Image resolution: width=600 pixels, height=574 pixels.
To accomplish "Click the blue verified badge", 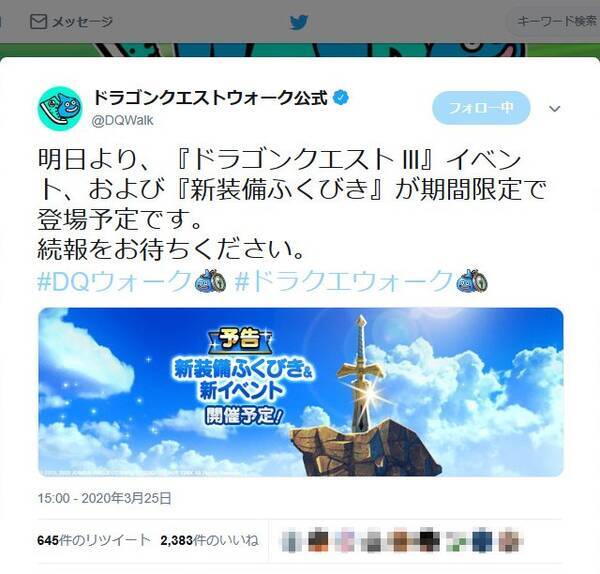I will click(x=341, y=98).
